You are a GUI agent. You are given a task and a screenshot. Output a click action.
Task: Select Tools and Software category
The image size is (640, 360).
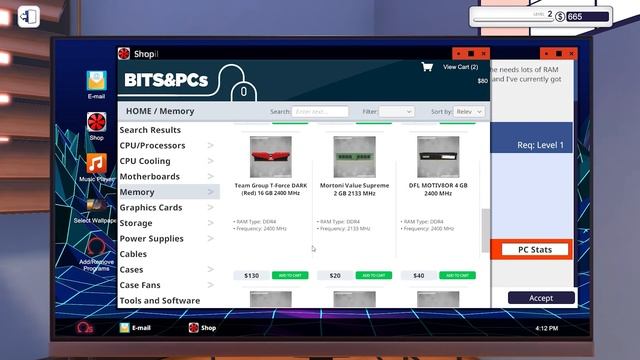160,300
